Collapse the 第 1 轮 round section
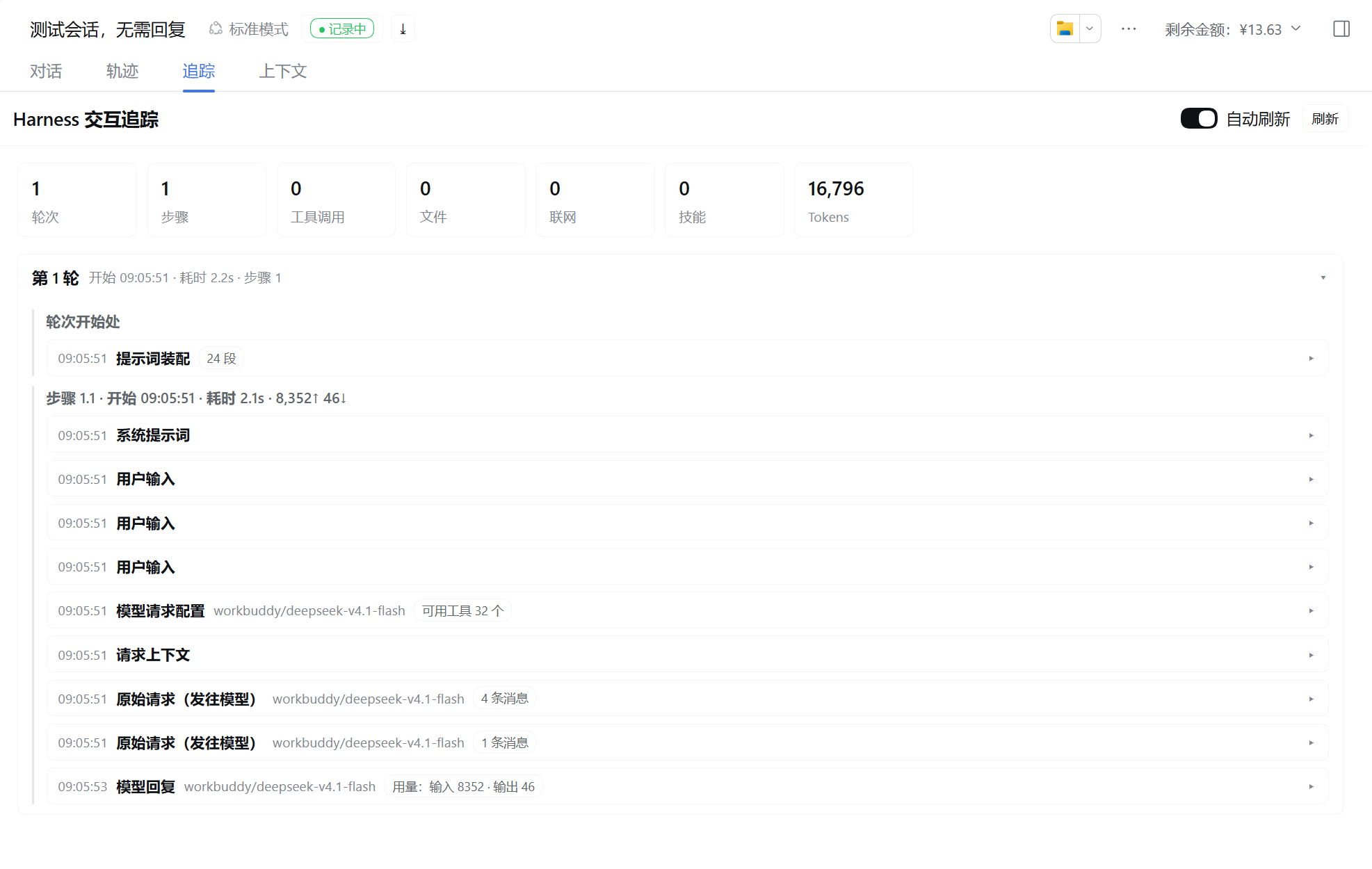1372x869 pixels. click(1323, 278)
